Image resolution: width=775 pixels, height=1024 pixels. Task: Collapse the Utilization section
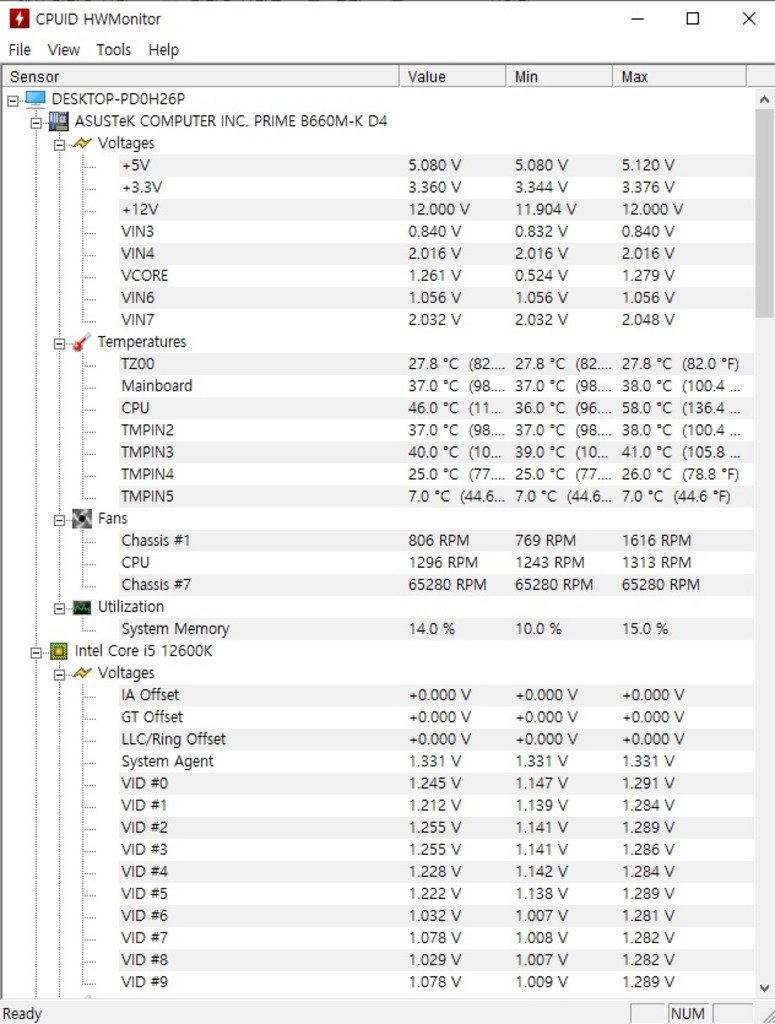[59, 609]
